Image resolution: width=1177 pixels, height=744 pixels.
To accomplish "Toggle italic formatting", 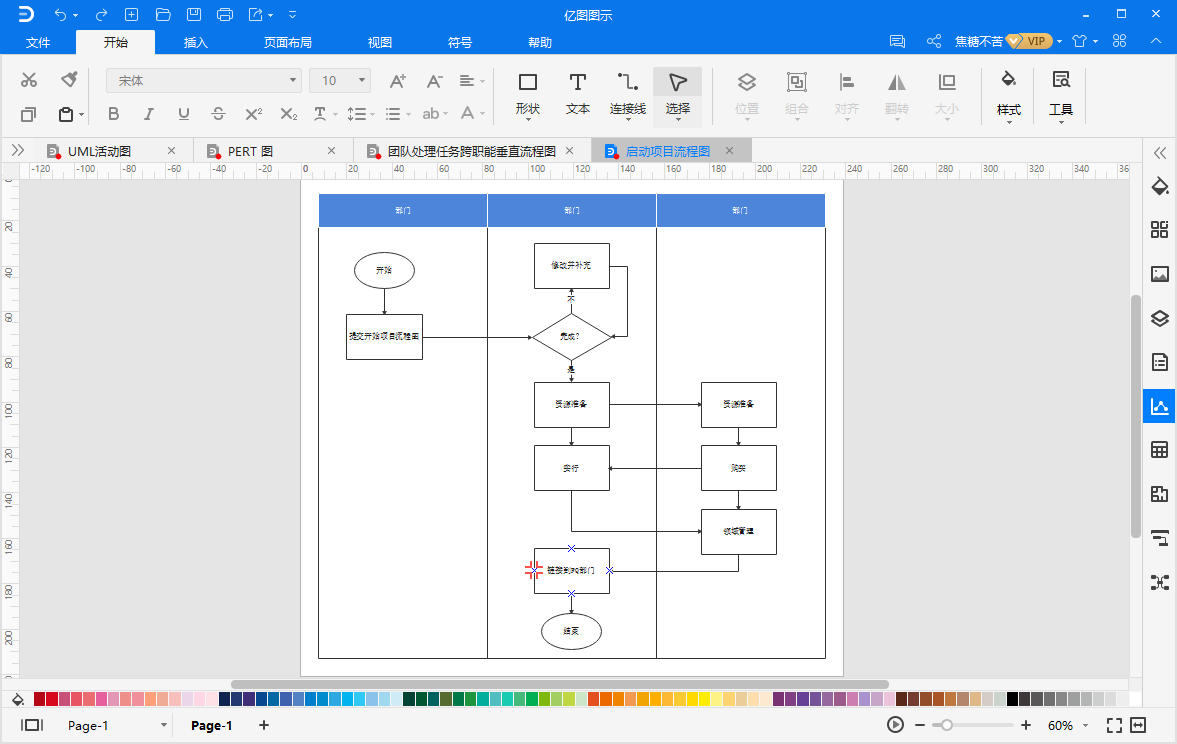I will point(149,113).
